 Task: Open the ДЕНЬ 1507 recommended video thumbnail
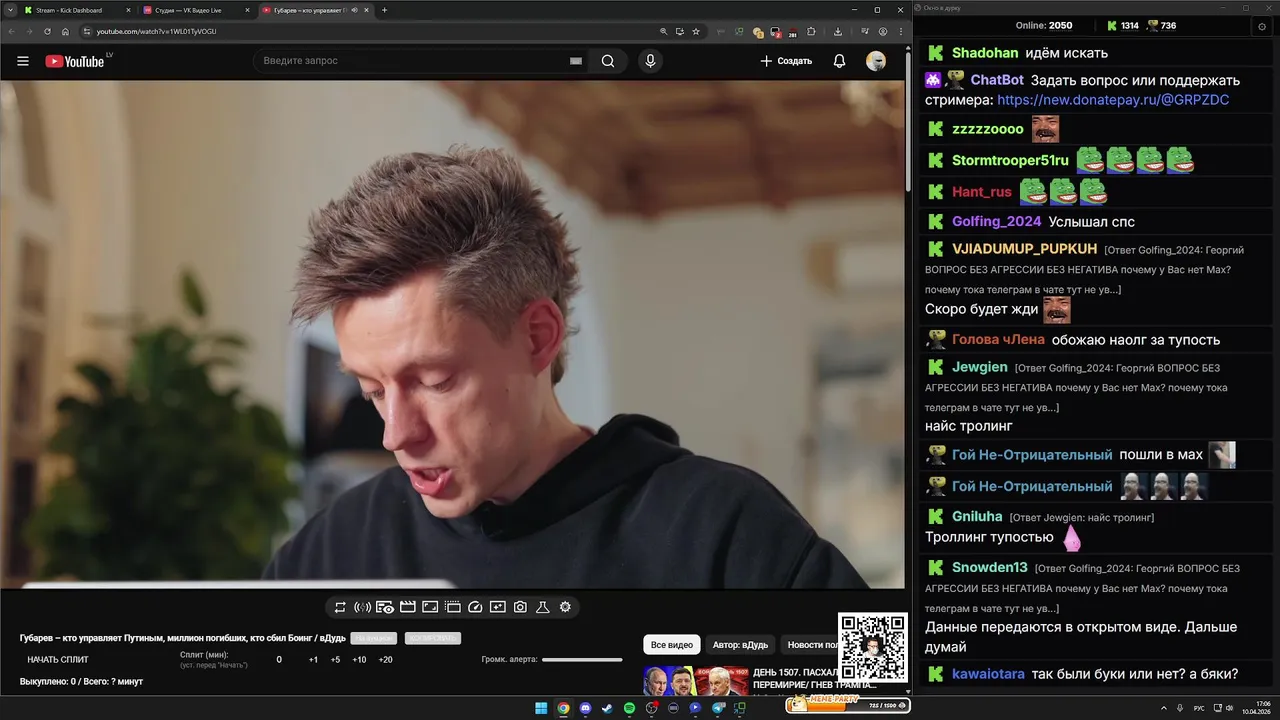[x=696, y=681]
